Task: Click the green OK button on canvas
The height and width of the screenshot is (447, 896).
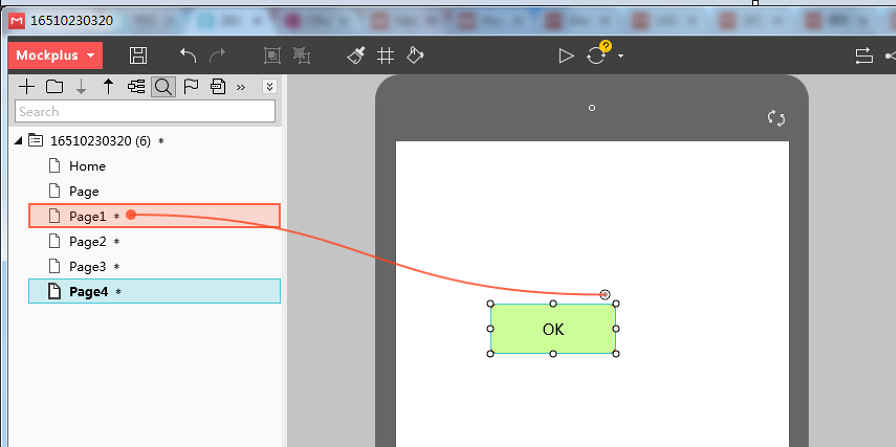Action: (553, 329)
